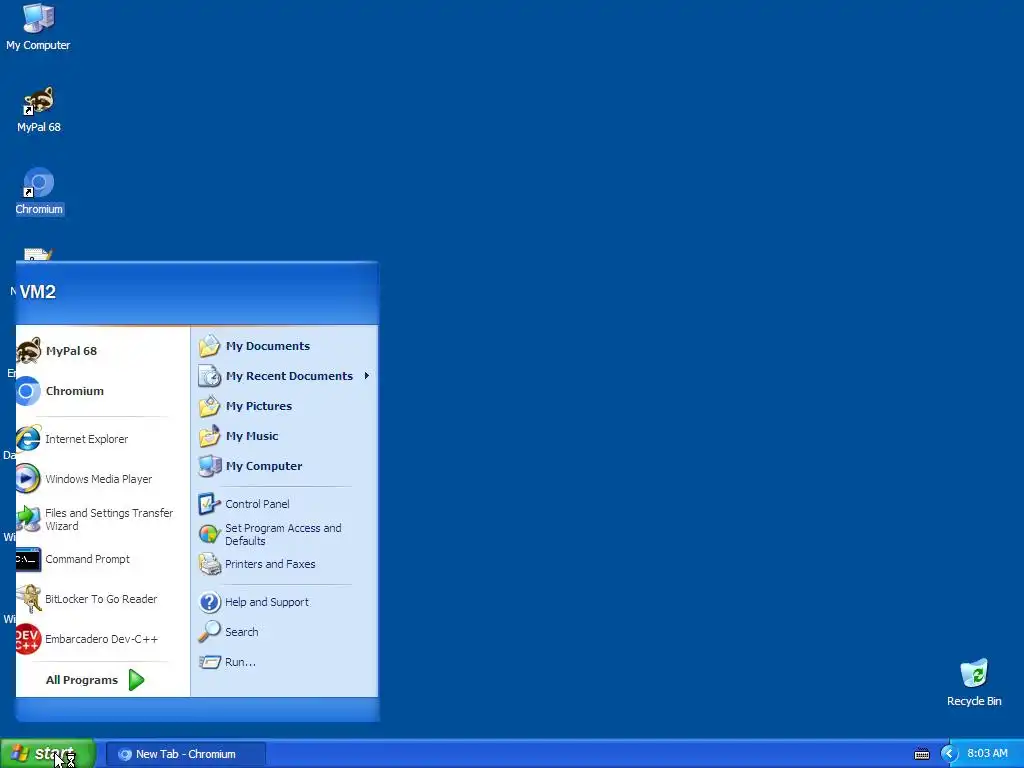Open Help and Support
1024x768 pixels.
coord(285,602)
